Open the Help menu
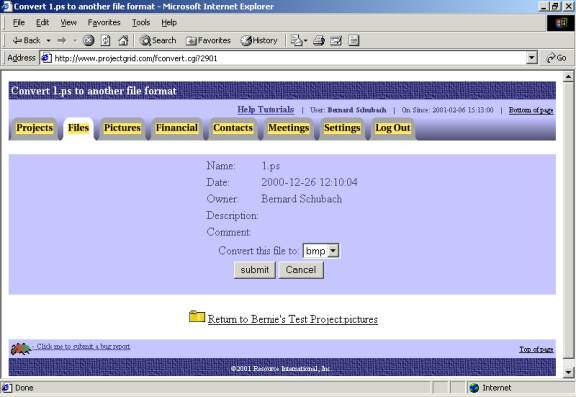 (169, 23)
